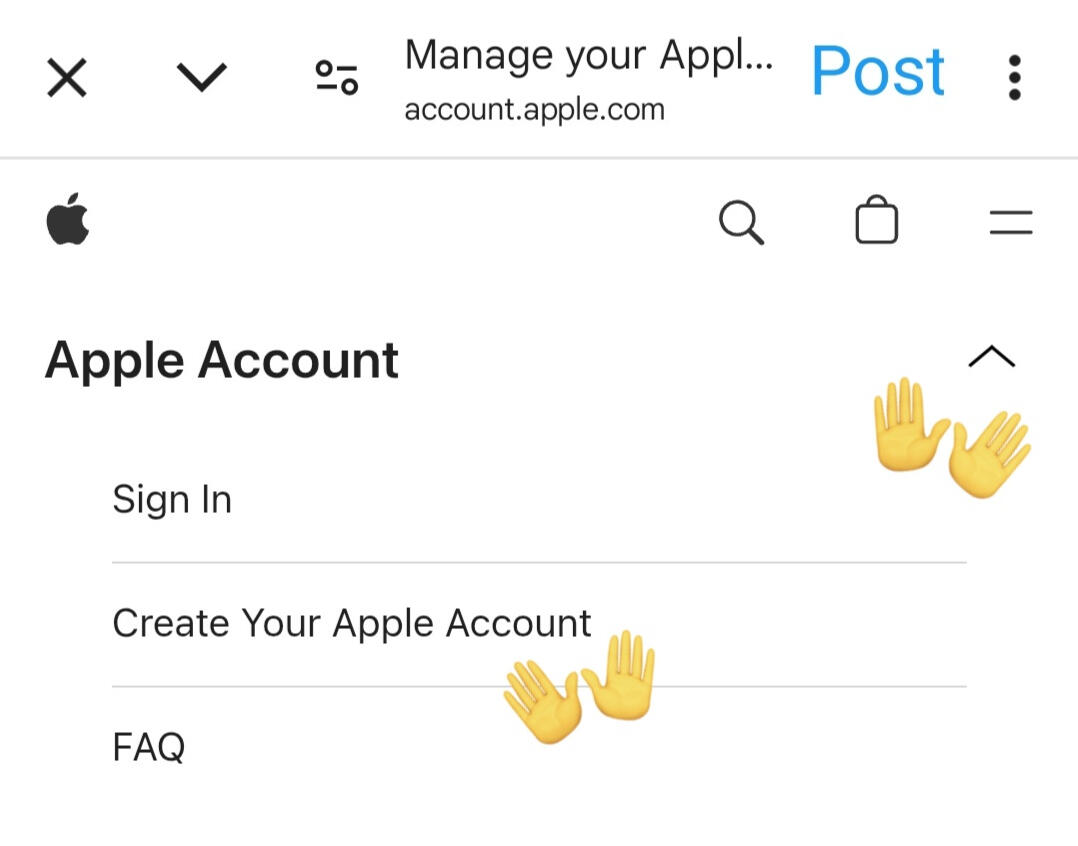Tap the downward chevron to minimize browser
The image size is (1078, 846).
tap(202, 77)
